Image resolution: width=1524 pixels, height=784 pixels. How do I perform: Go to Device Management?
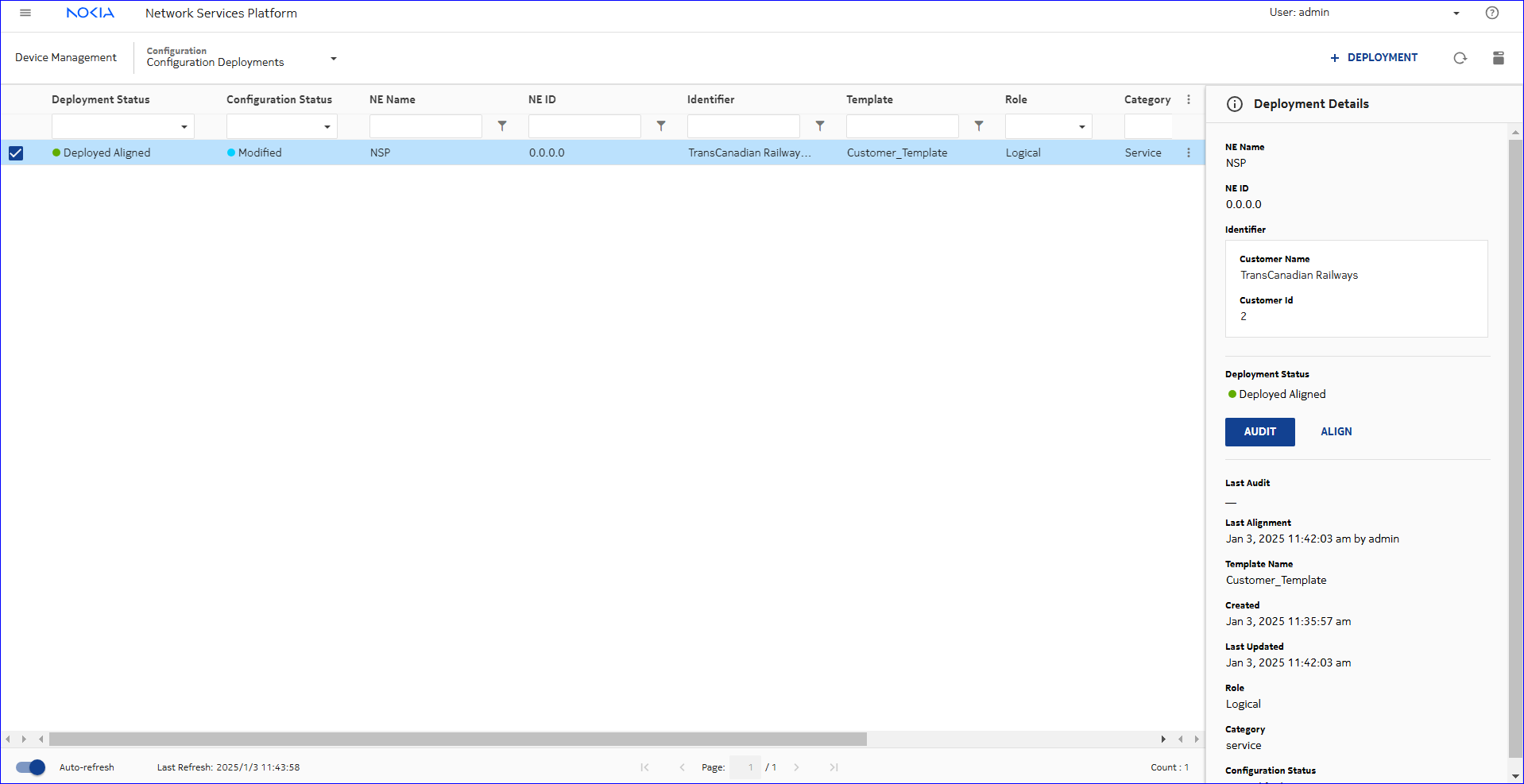(x=66, y=58)
